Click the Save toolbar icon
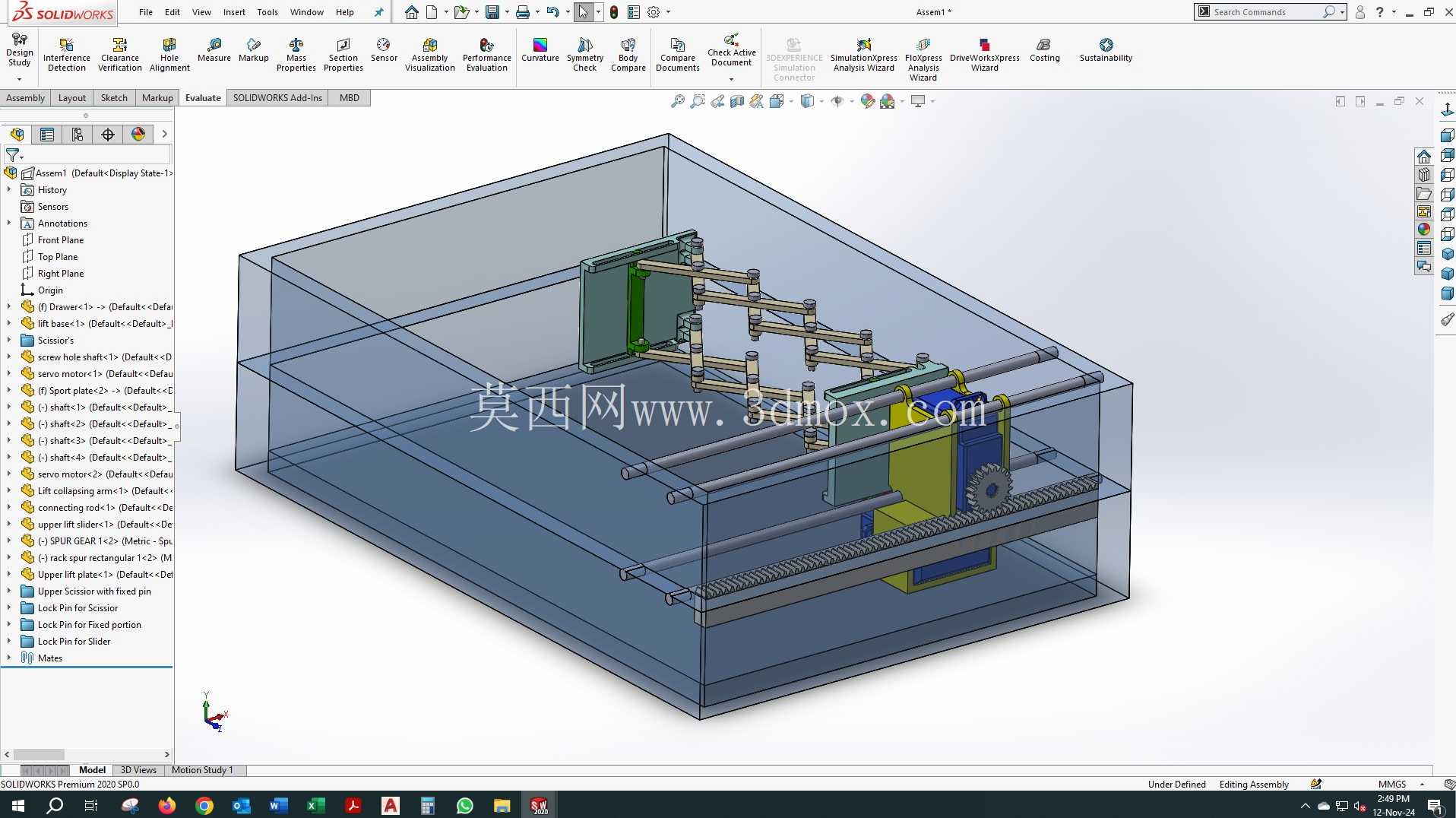 click(x=492, y=12)
